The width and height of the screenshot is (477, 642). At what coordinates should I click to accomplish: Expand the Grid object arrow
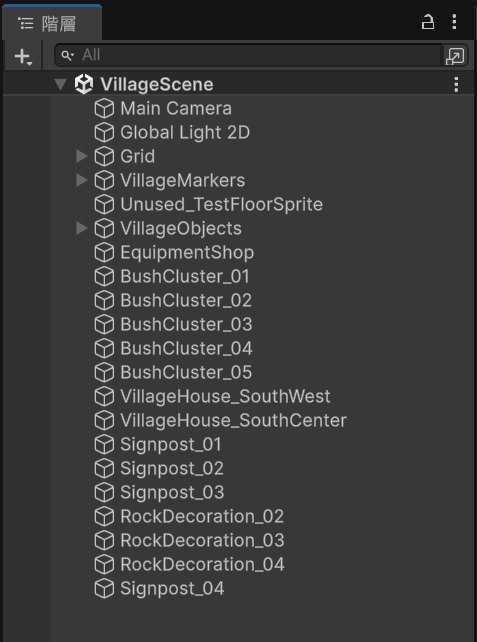pos(82,156)
